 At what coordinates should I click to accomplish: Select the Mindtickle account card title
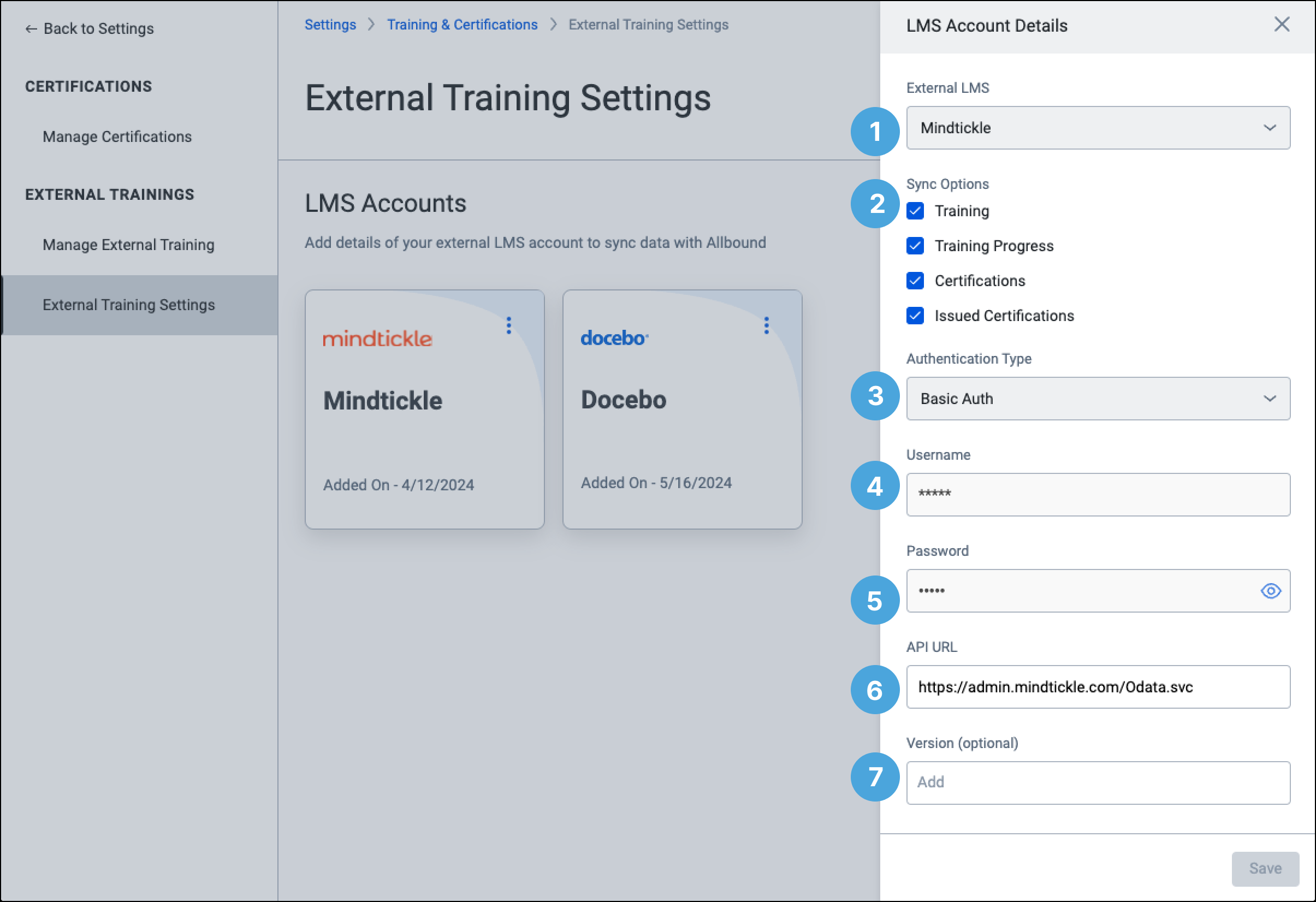click(383, 401)
